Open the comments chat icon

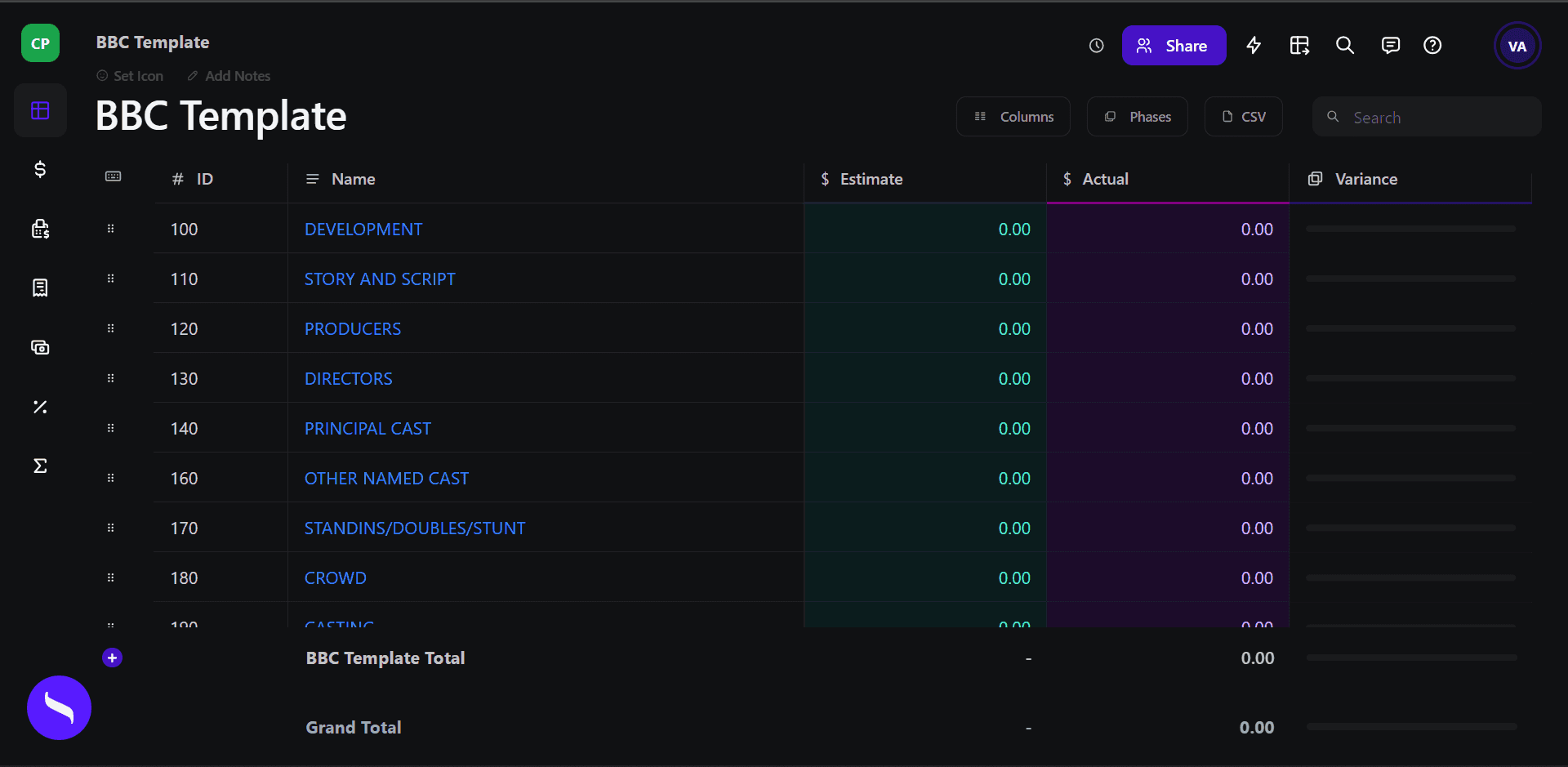[x=1390, y=46]
